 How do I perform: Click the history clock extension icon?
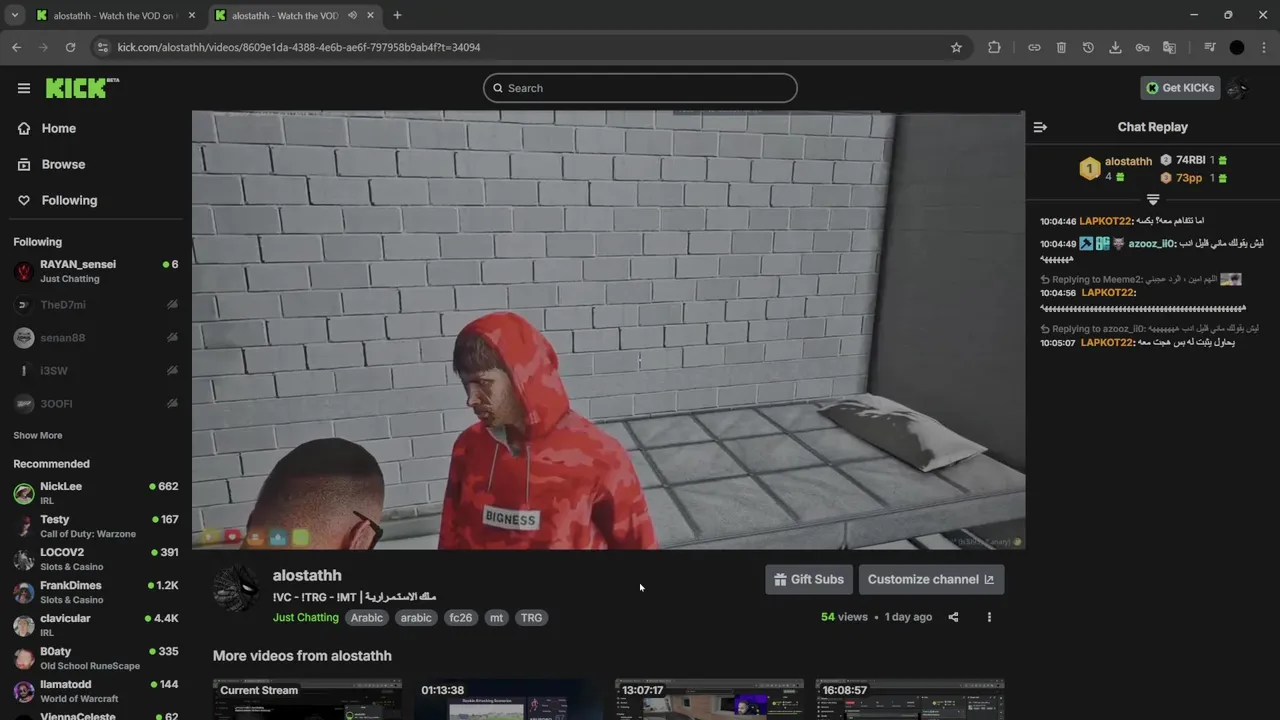coord(1088,47)
